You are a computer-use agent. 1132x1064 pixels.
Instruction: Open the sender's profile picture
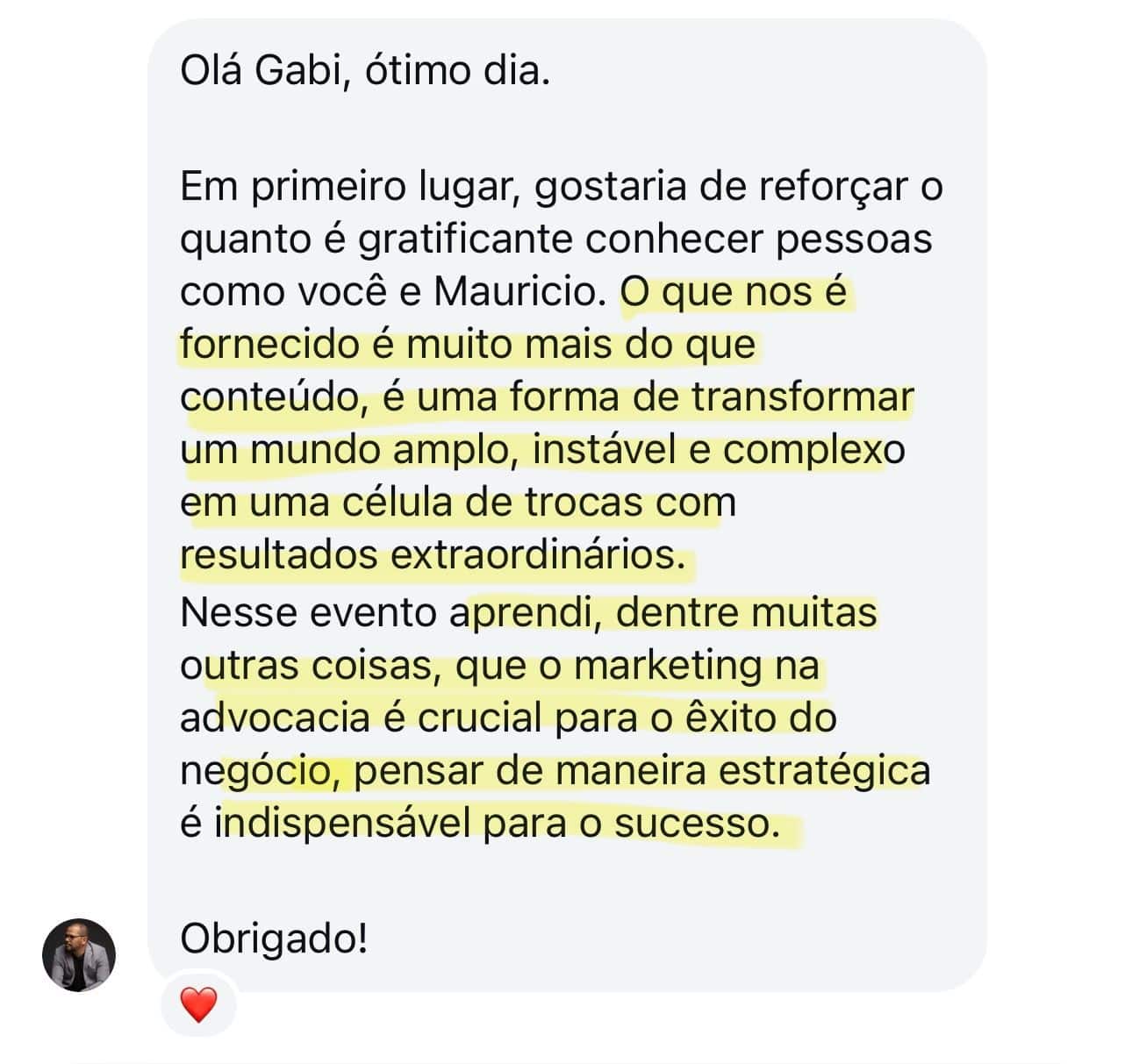pyautogui.click(x=79, y=955)
